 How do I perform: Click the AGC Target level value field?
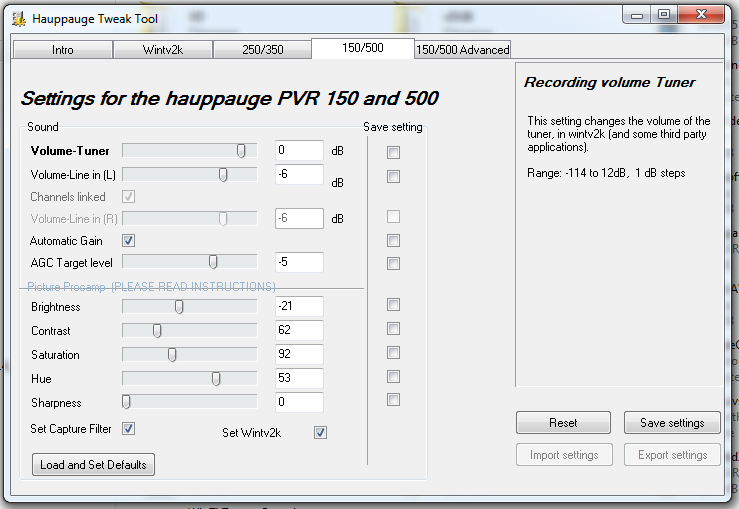coord(299,262)
